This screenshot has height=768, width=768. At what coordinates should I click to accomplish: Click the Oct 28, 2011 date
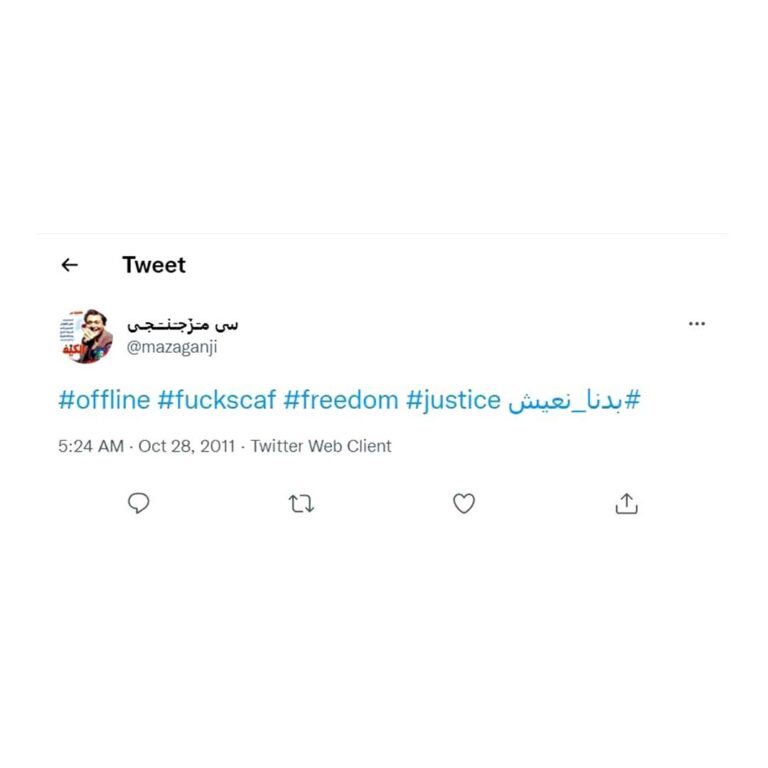tap(187, 446)
